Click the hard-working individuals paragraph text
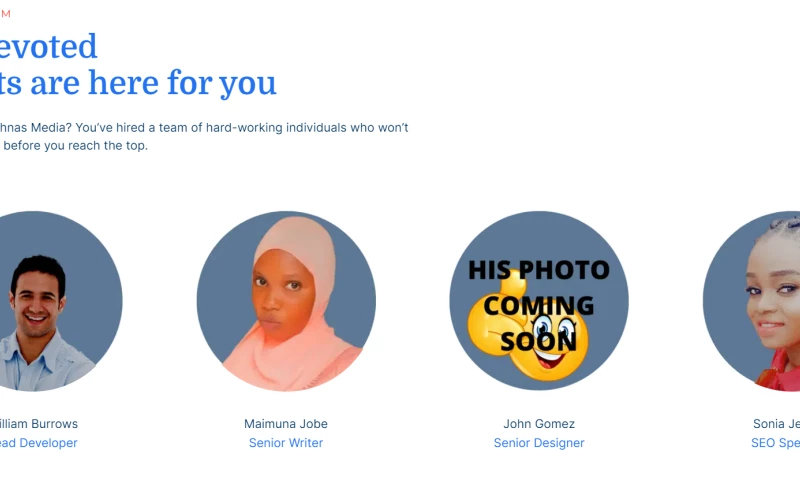This screenshot has width=800, height=480. coord(204,128)
